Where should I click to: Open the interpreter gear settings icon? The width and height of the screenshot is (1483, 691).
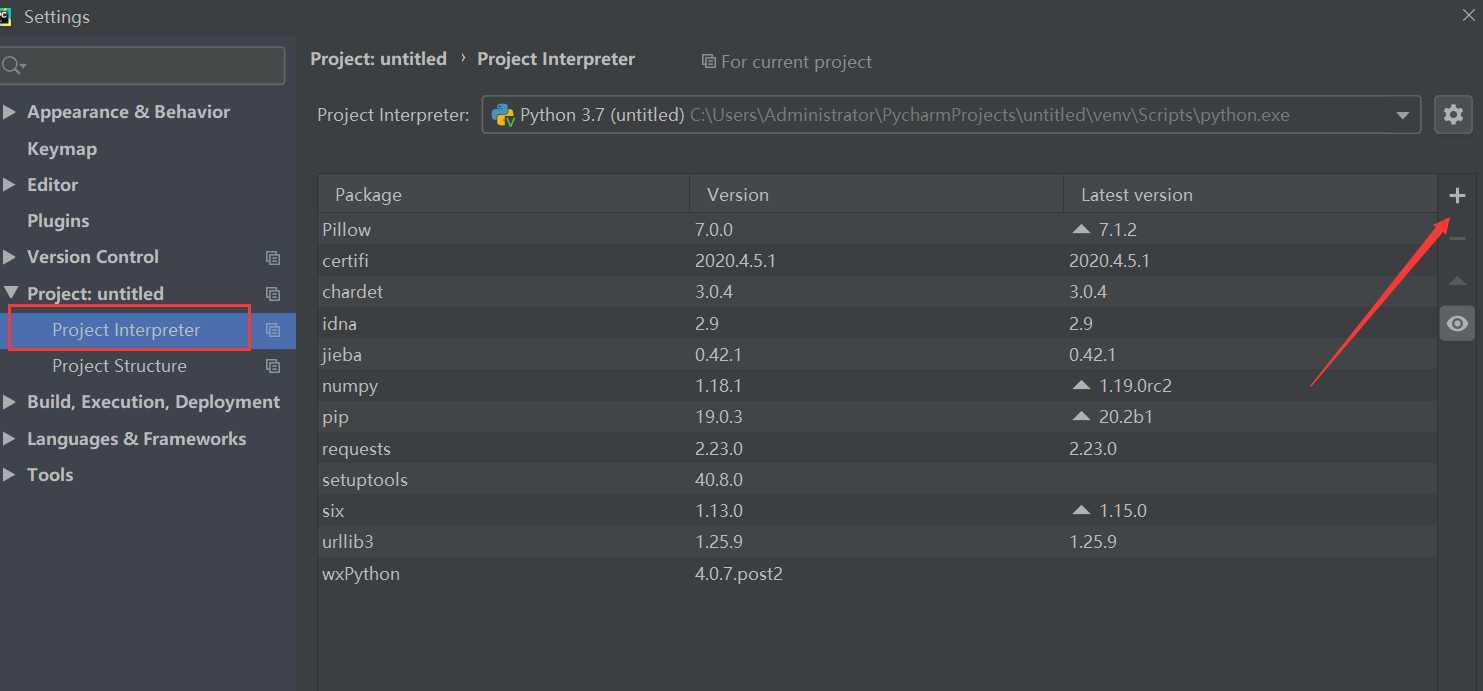(x=1453, y=115)
